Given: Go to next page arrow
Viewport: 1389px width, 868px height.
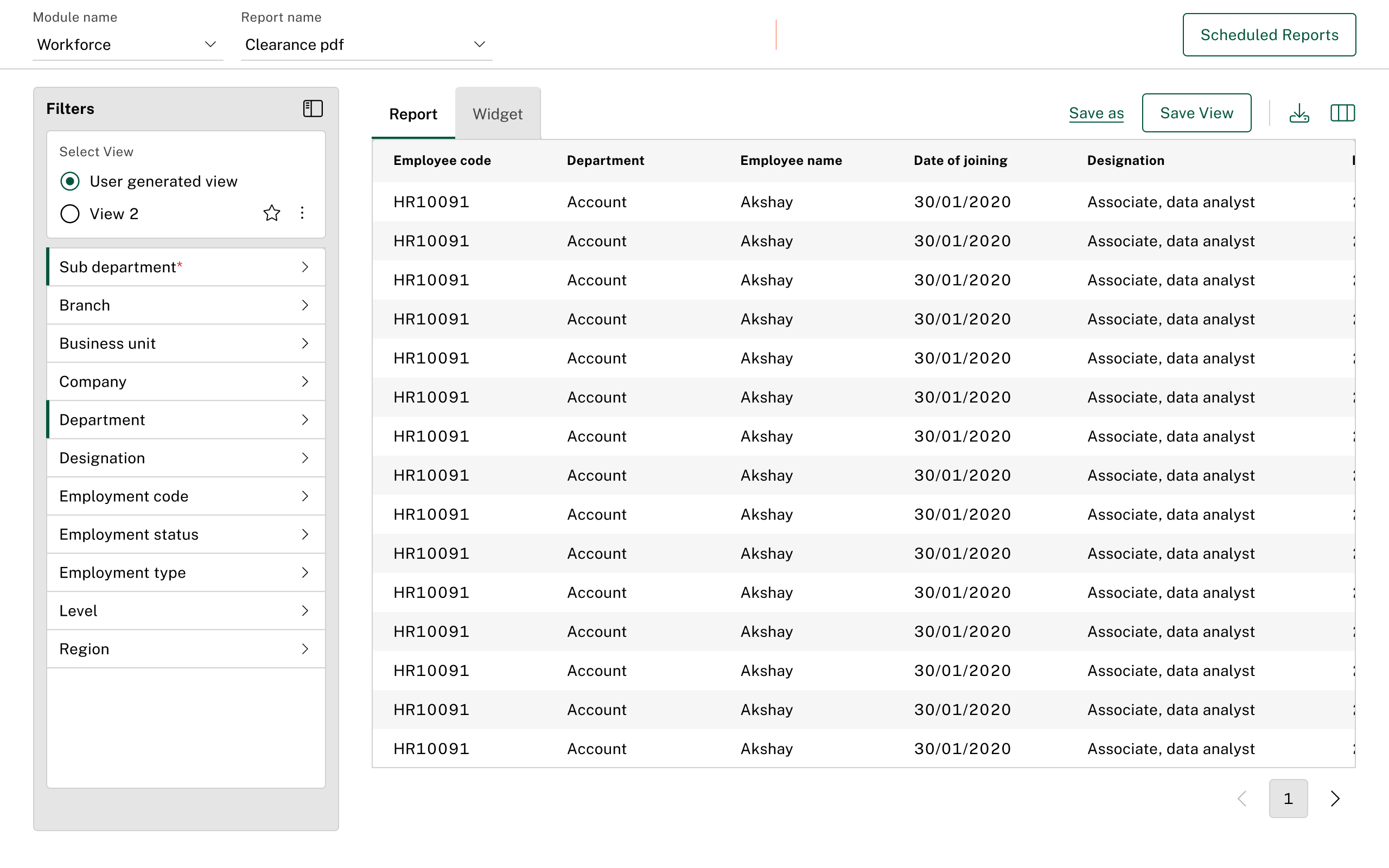Looking at the screenshot, I should [x=1335, y=798].
